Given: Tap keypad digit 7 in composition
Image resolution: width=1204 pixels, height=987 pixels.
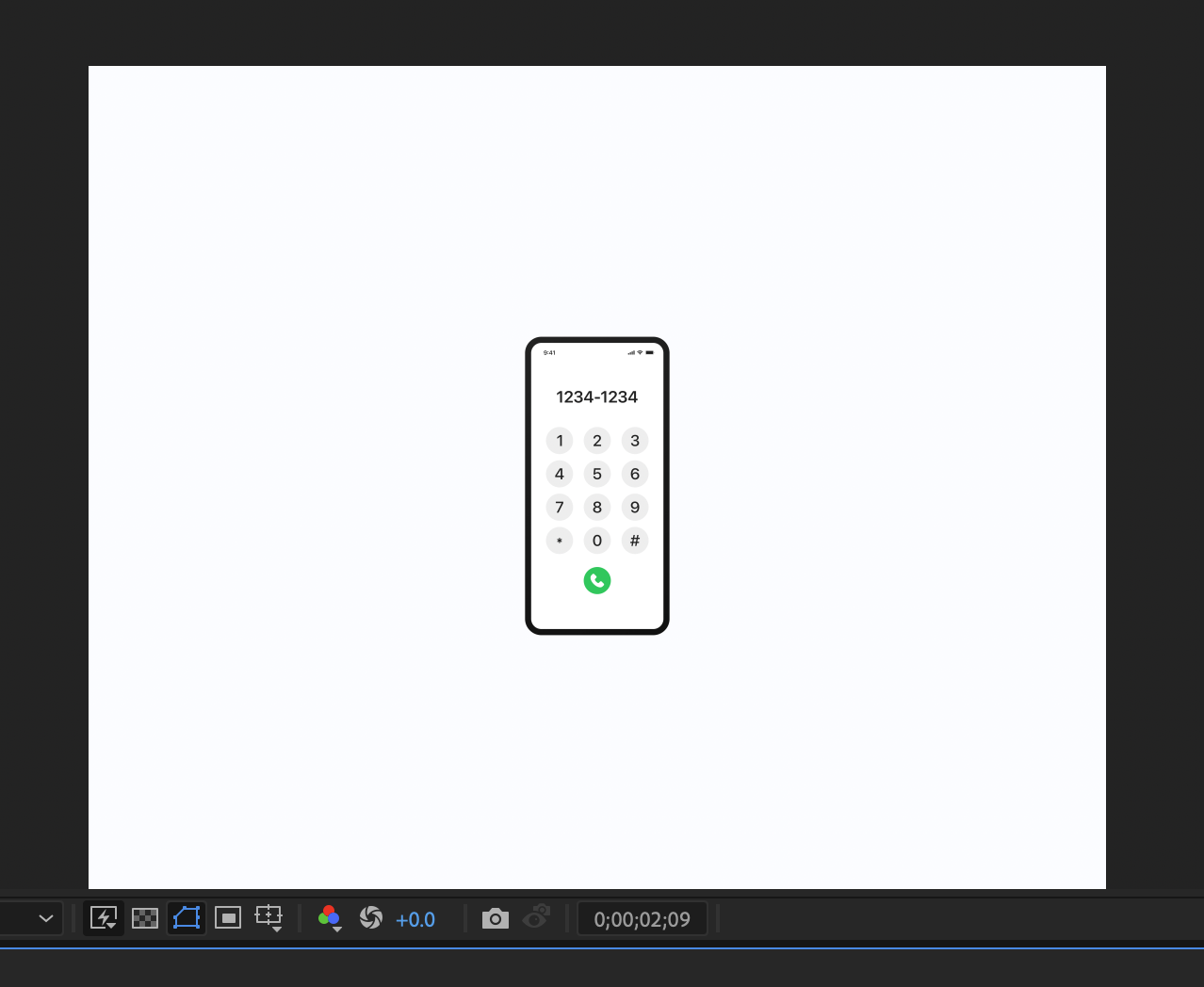Looking at the screenshot, I should [560, 508].
